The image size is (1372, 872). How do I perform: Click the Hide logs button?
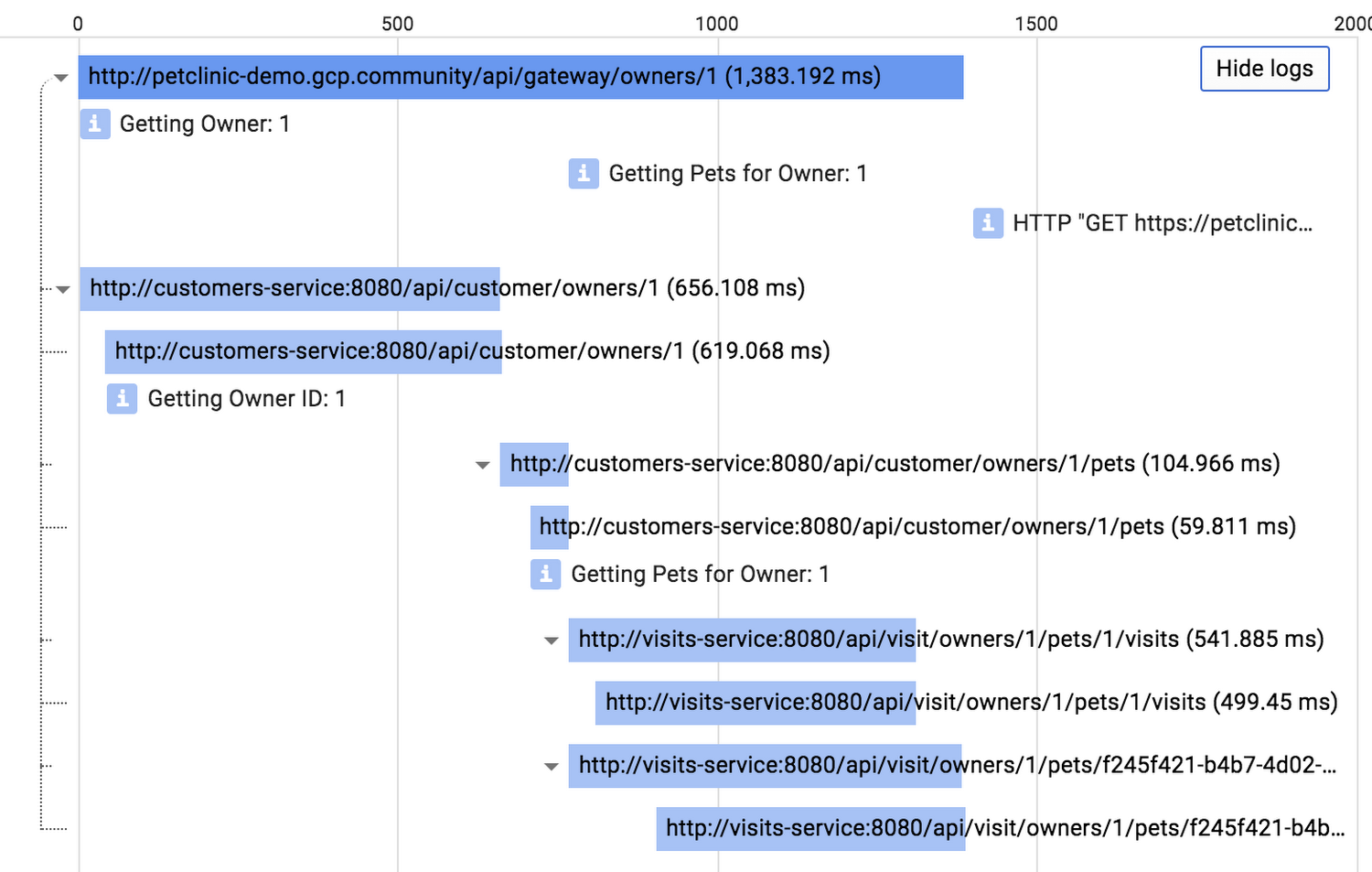[x=1264, y=69]
